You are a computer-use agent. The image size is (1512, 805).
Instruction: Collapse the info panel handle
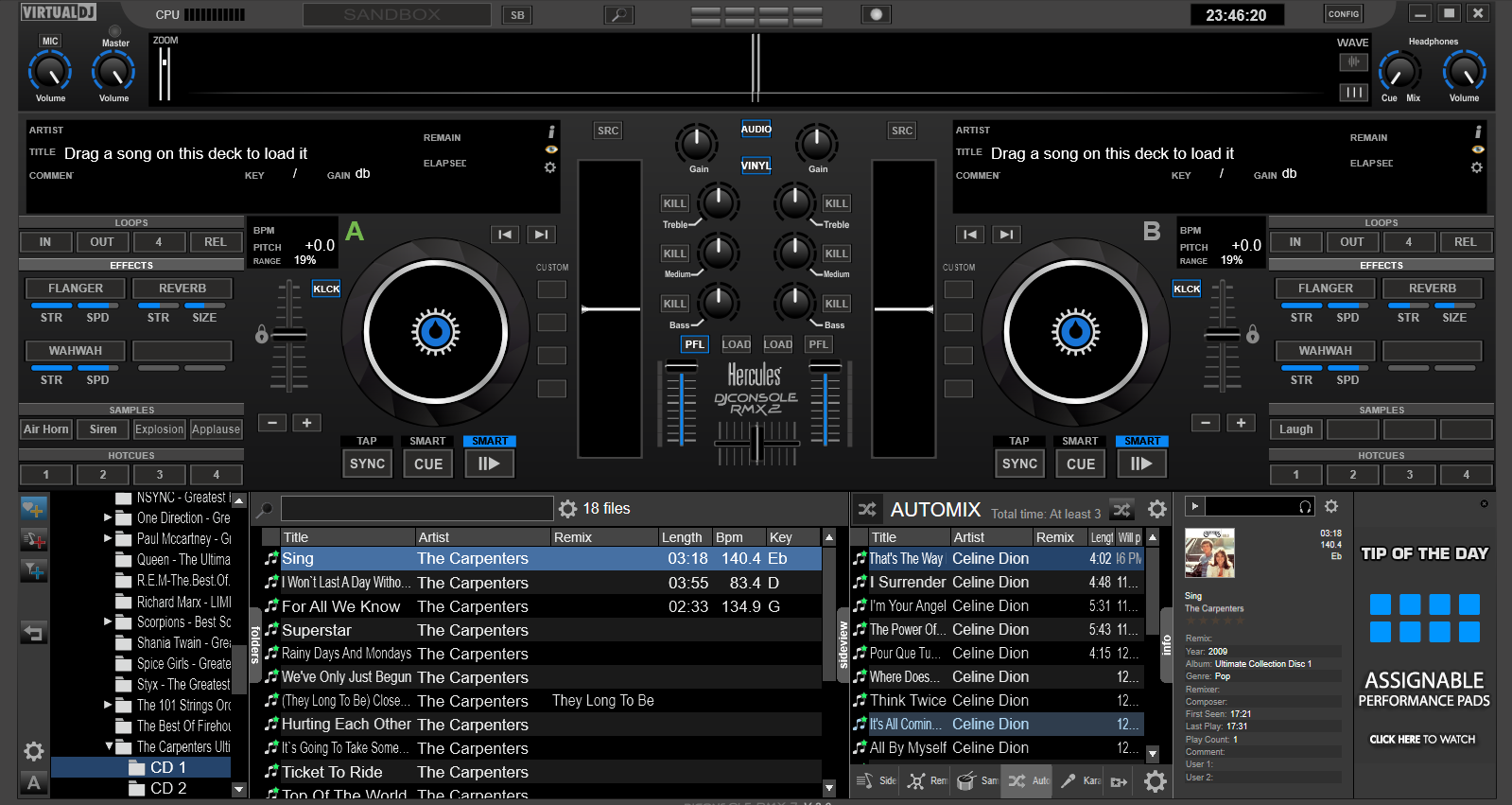click(x=1166, y=644)
